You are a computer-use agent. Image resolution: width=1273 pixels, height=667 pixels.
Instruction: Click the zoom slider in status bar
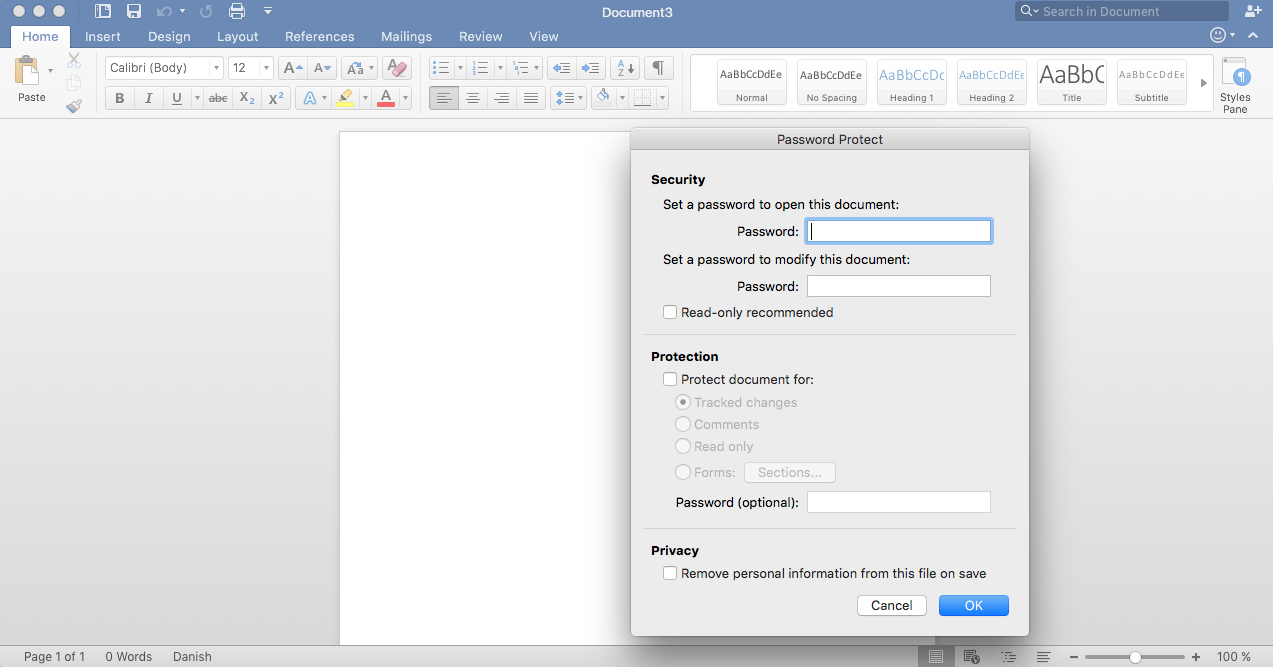[x=1135, y=657]
